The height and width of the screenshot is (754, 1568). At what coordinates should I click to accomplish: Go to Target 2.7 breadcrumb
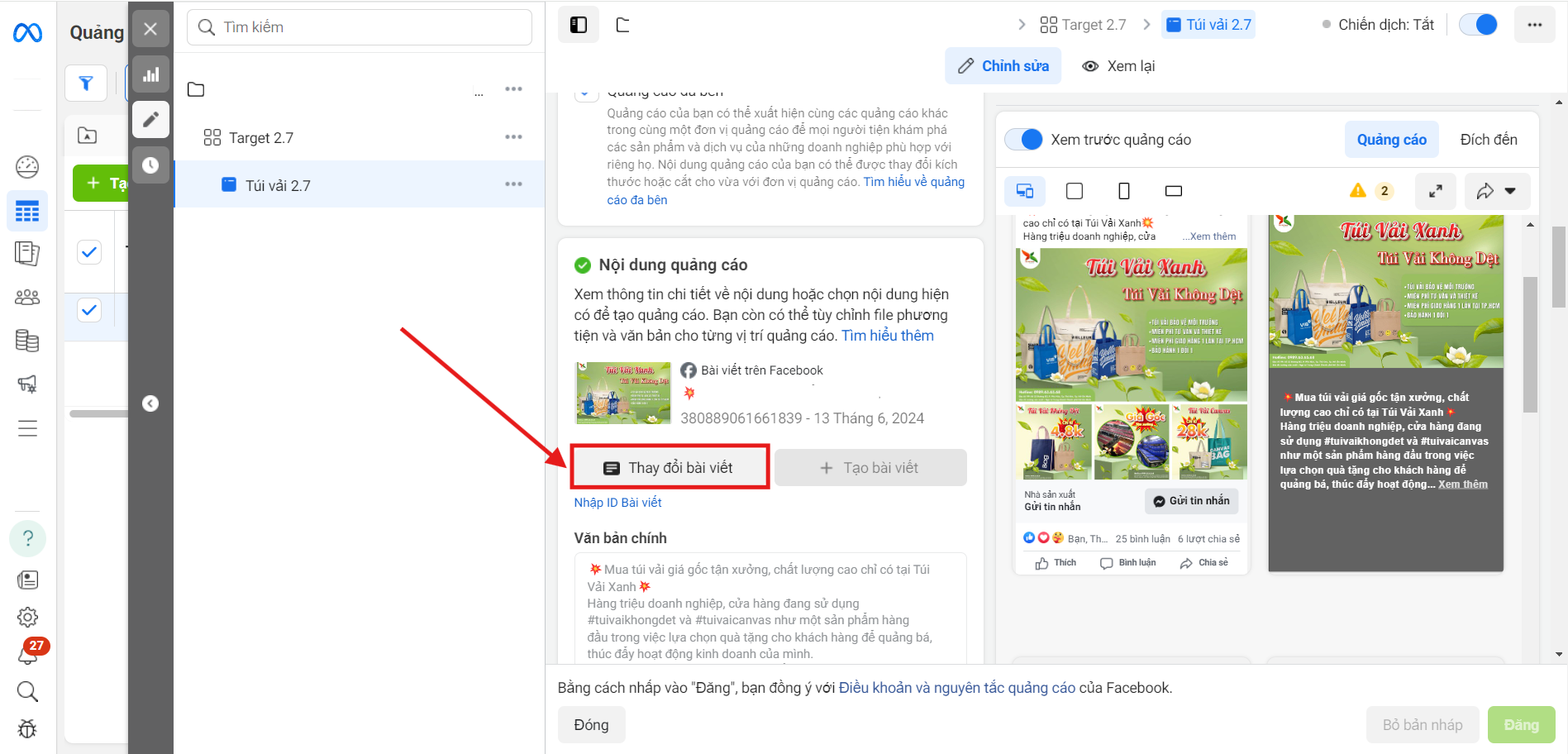tap(1083, 25)
